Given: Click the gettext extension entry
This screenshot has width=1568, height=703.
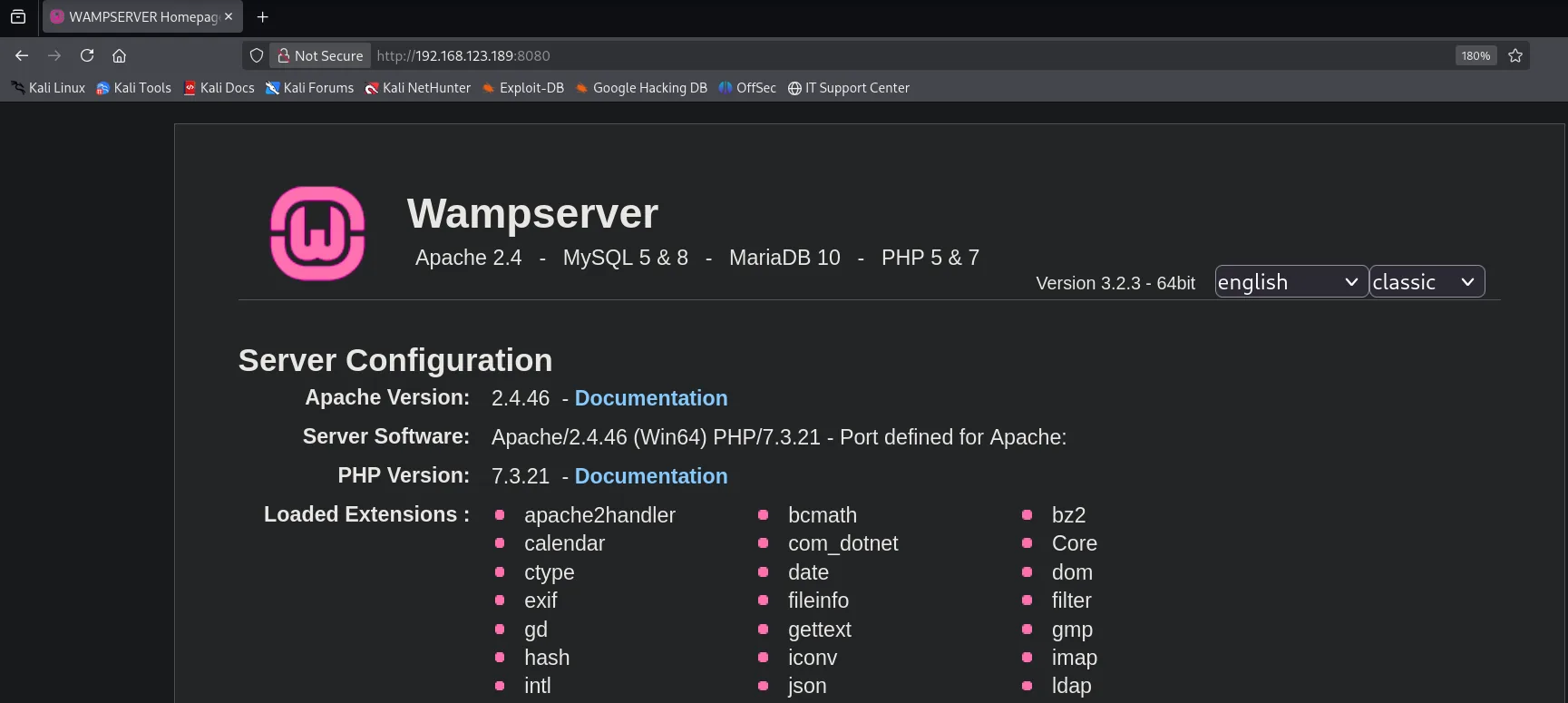Looking at the screenshot, I should coord(820,630).
